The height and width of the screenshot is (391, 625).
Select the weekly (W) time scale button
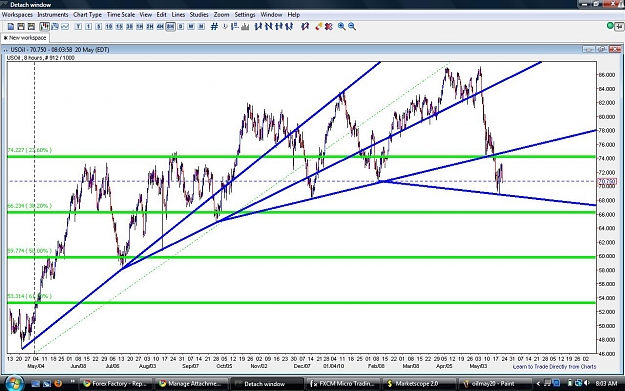click(x=191, y=27)
